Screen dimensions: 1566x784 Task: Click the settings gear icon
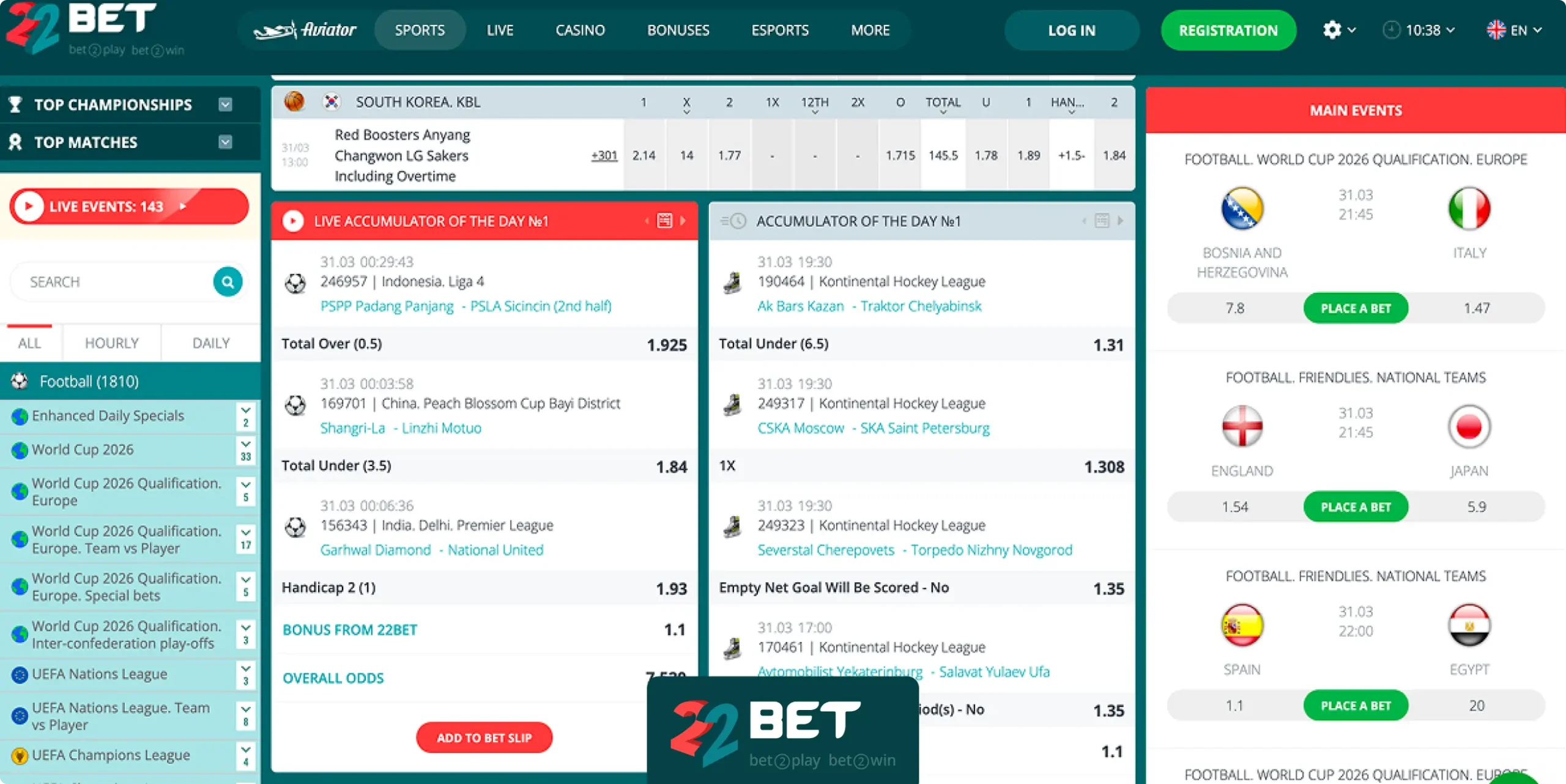1332,30
